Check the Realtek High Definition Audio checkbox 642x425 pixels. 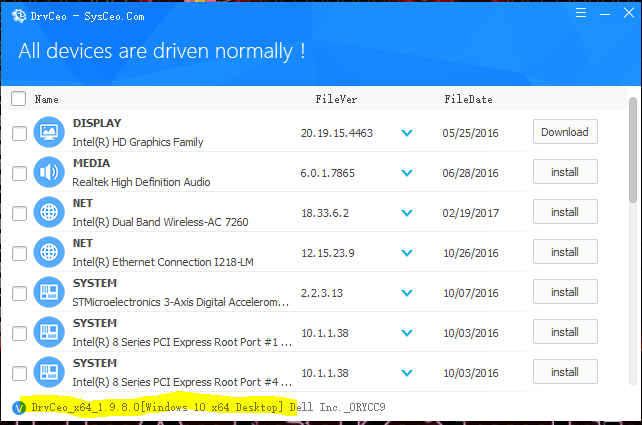(19, 173)
